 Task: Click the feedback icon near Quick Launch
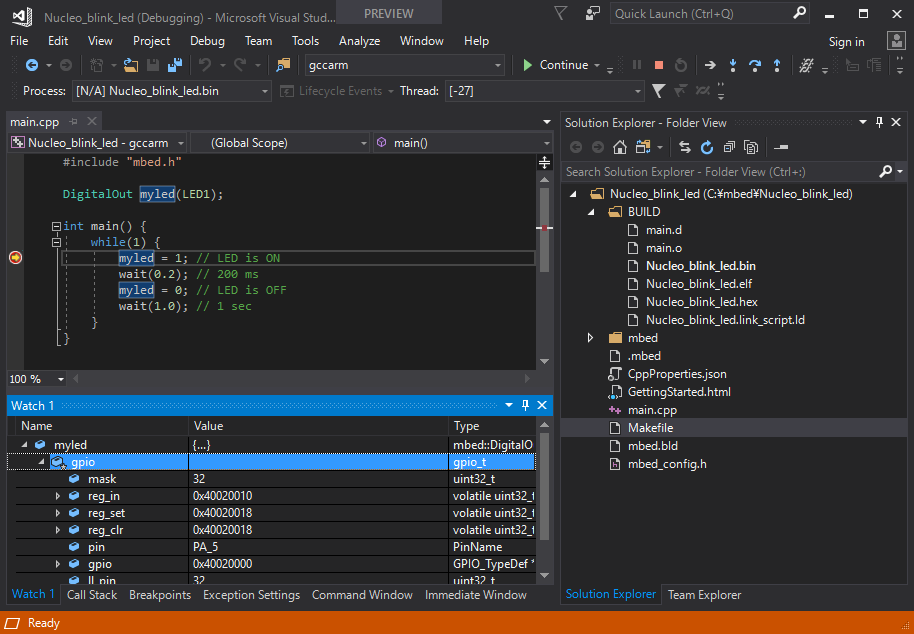click(x=593, y=13)
